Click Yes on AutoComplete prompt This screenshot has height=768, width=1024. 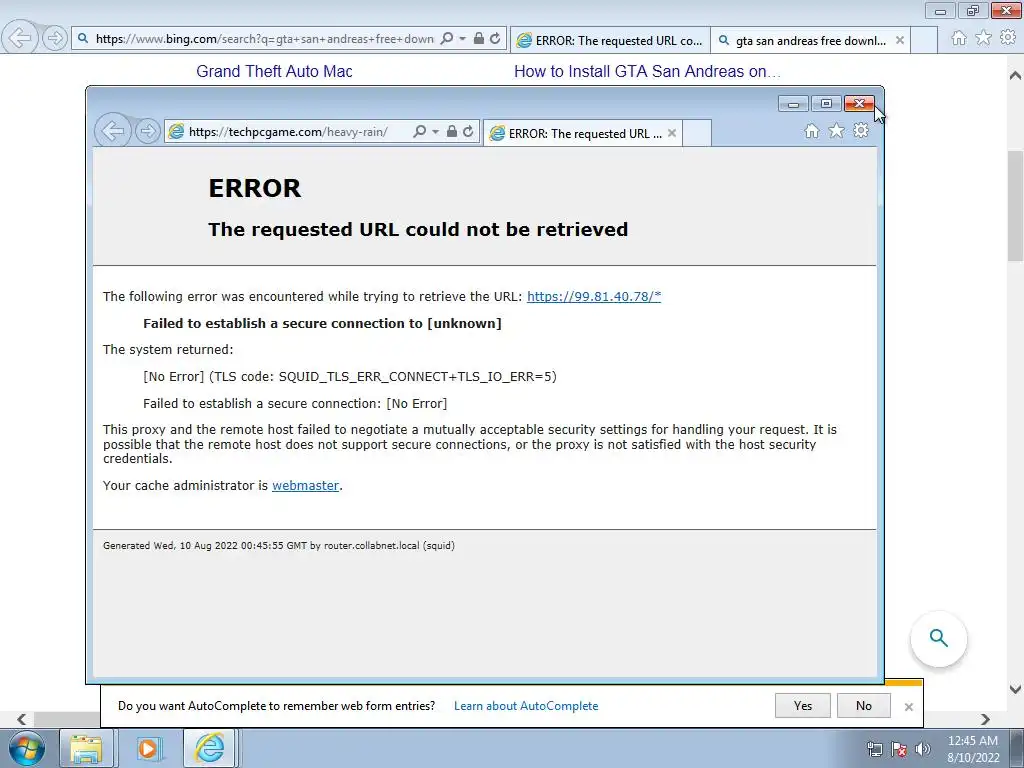(803, 705)
